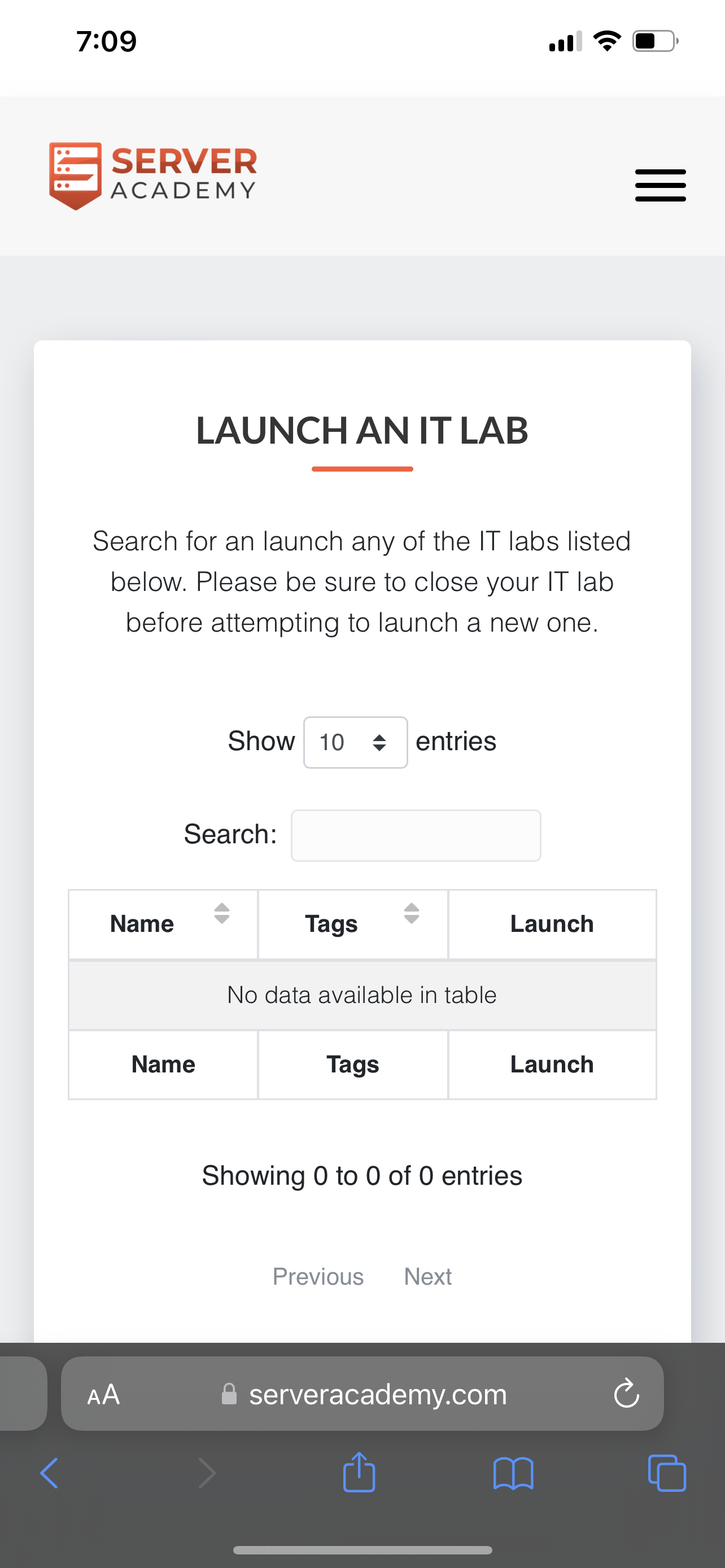Focus the lab Search field

pos(416,835)
